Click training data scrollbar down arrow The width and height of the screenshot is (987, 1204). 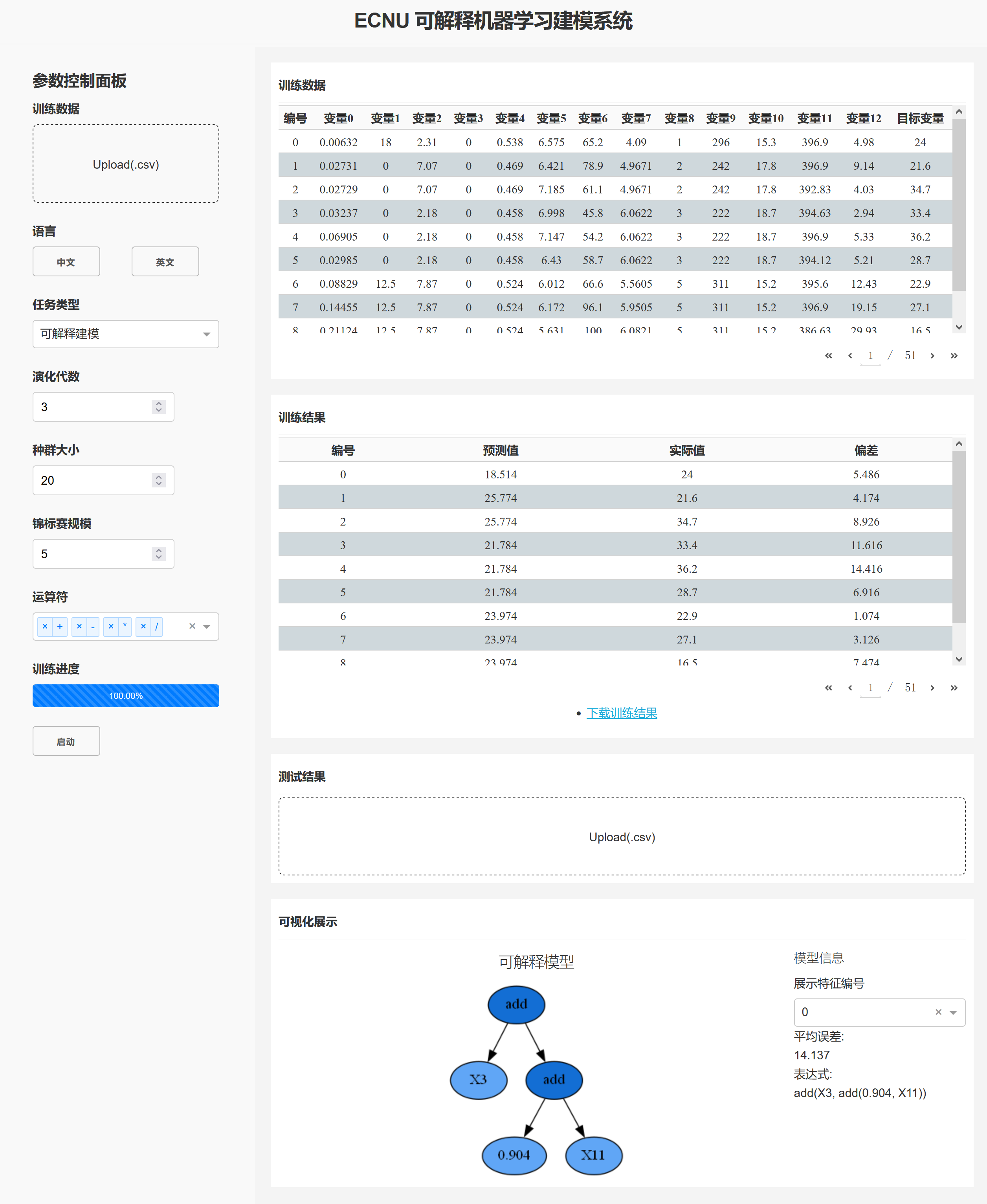pos(959,327)
